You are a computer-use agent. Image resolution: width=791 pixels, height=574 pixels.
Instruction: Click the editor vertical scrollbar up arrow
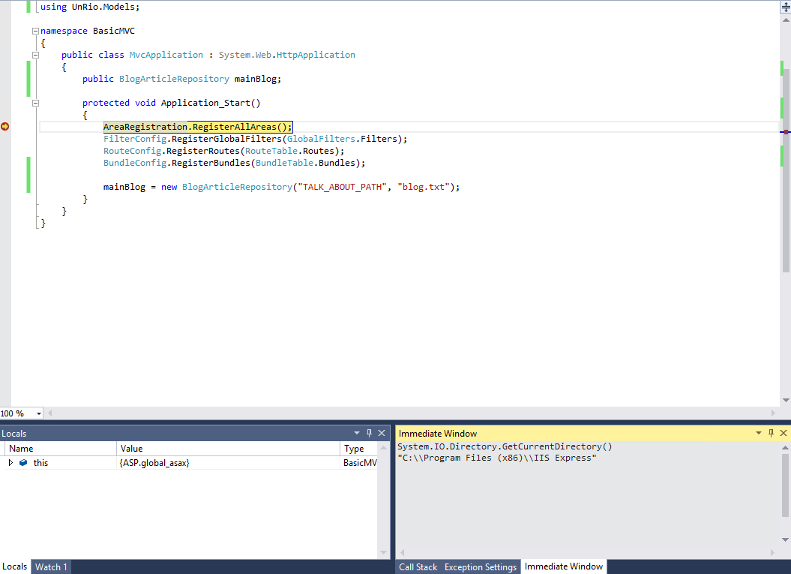click(x=786, y=20)
